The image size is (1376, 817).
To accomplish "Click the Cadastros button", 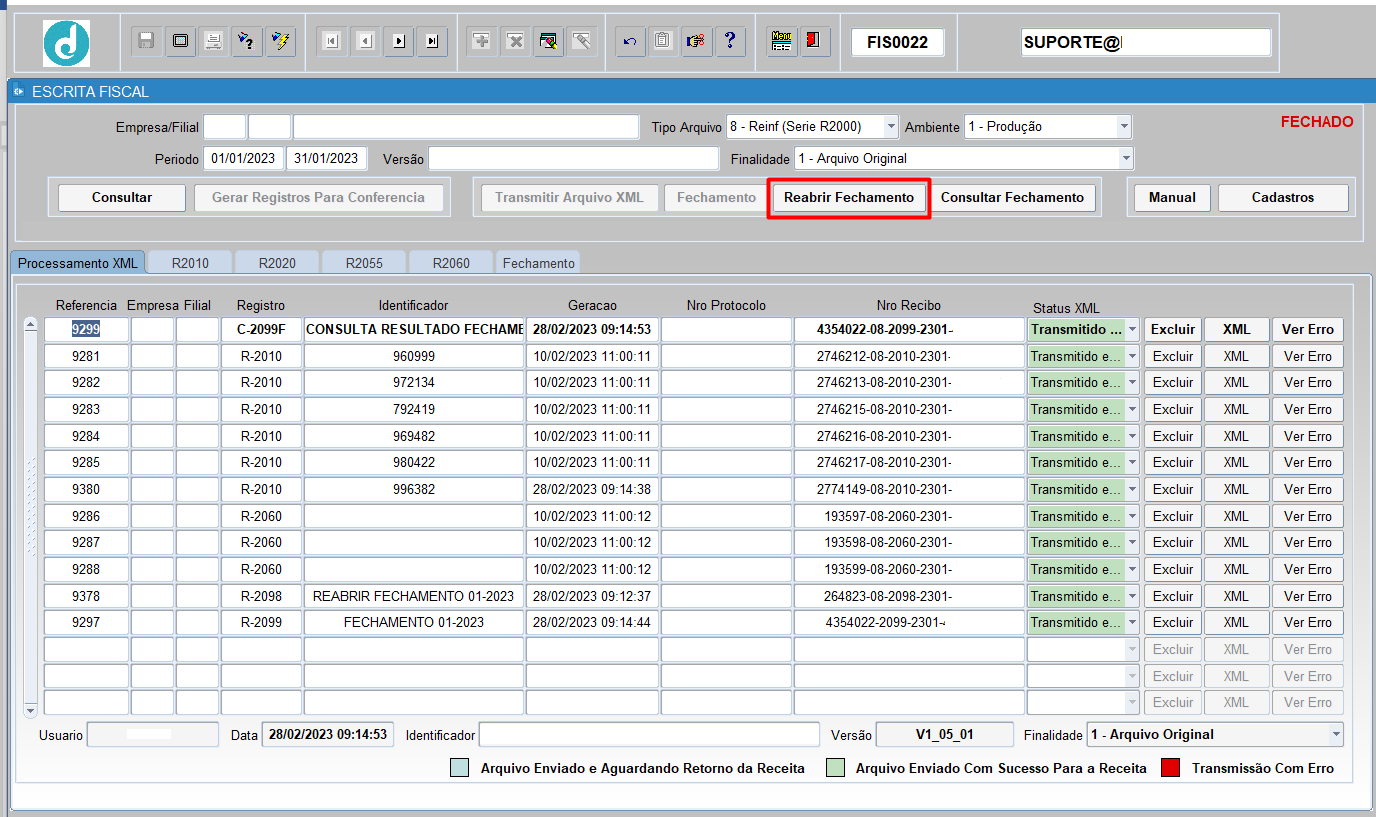I will 1283,198.
